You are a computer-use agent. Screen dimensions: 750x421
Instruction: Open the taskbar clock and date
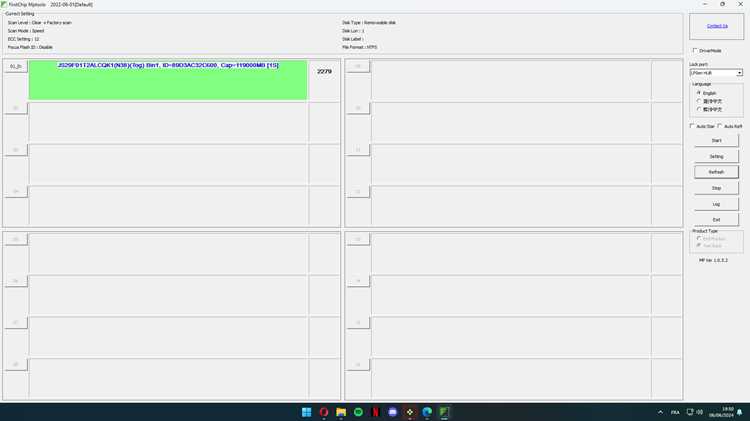[x=722, y=412]
